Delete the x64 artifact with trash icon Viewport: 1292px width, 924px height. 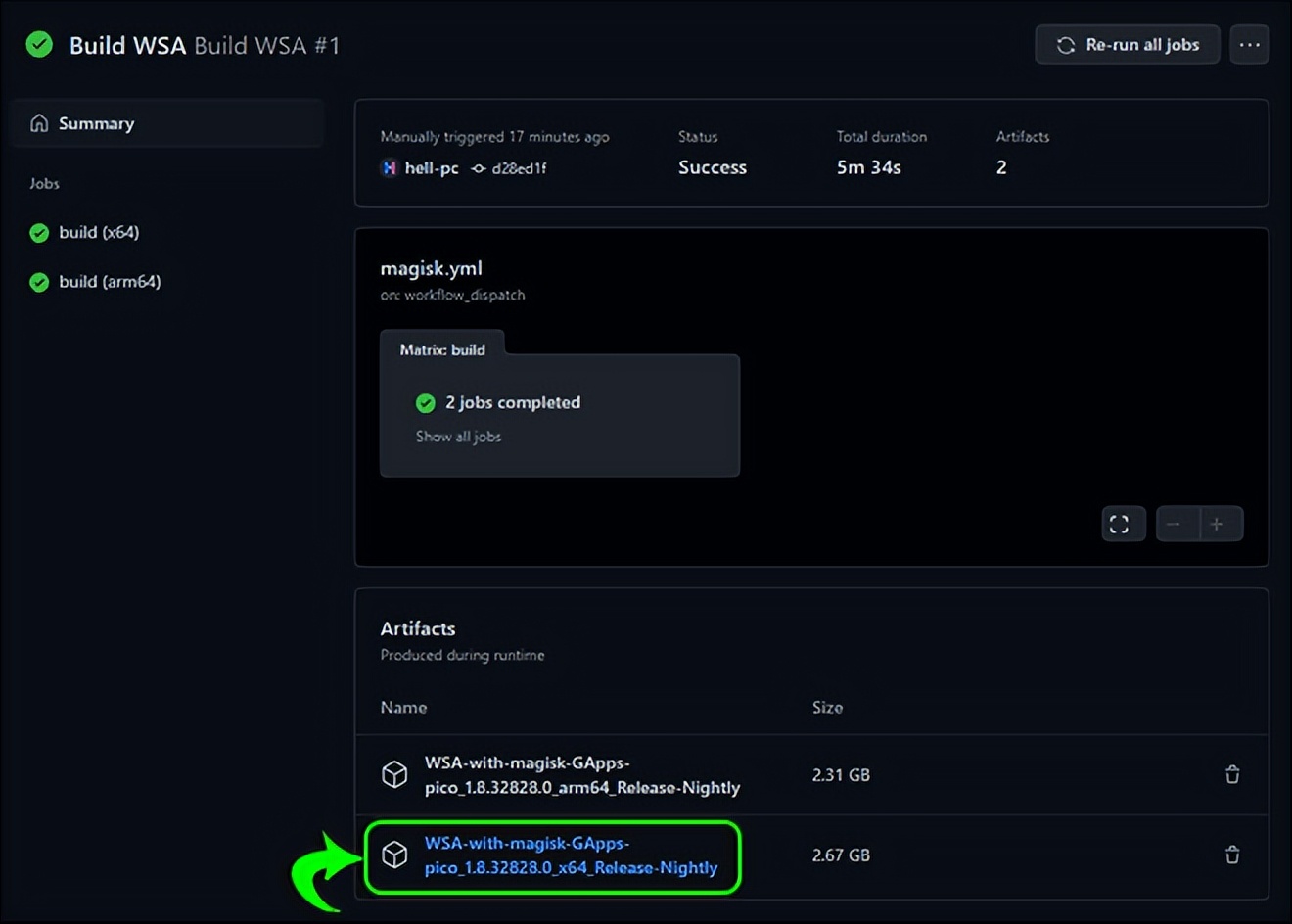tap(1232, 855)
